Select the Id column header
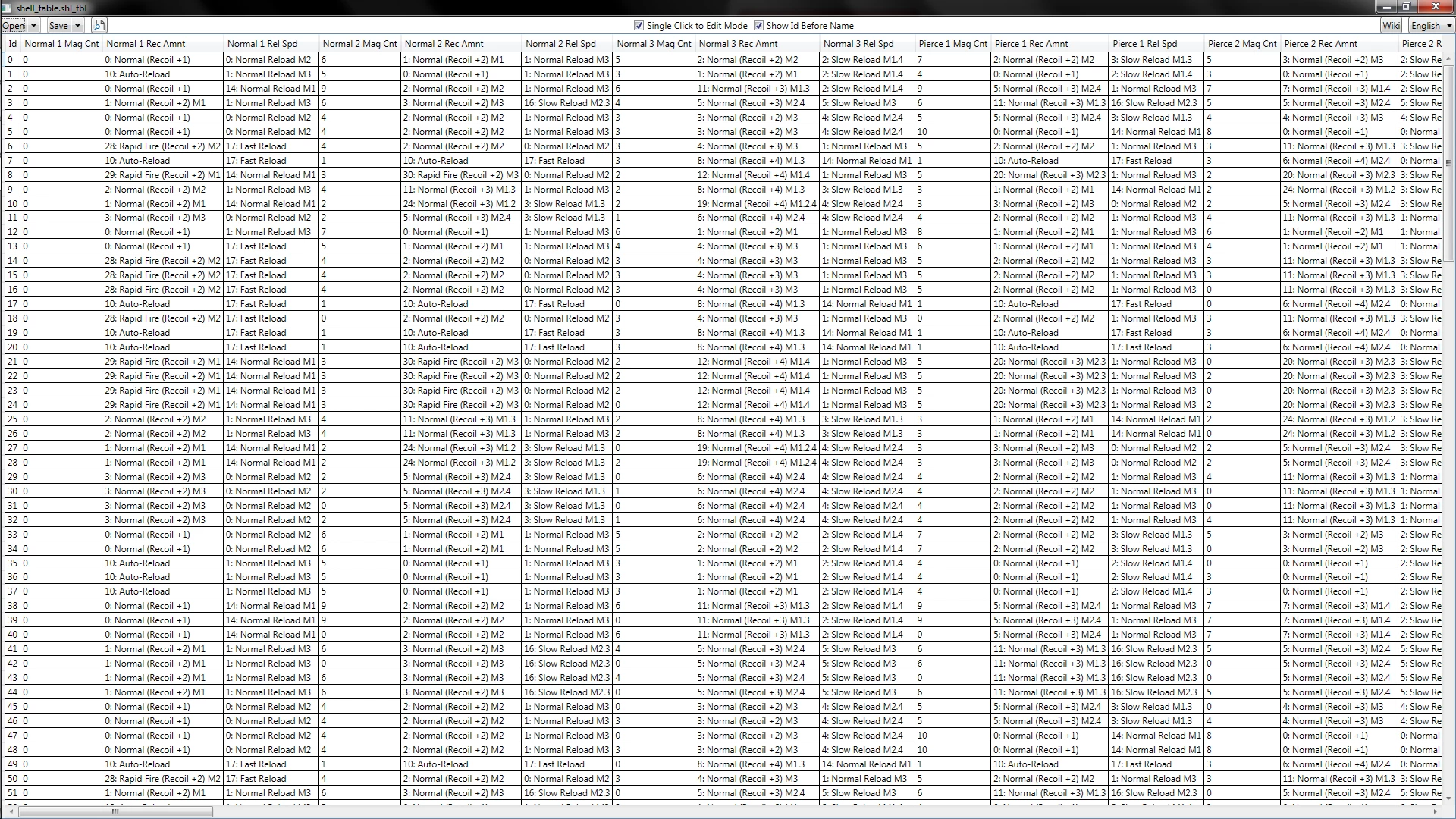Screen dimensions: 1456x819 [x=12, y=44]
